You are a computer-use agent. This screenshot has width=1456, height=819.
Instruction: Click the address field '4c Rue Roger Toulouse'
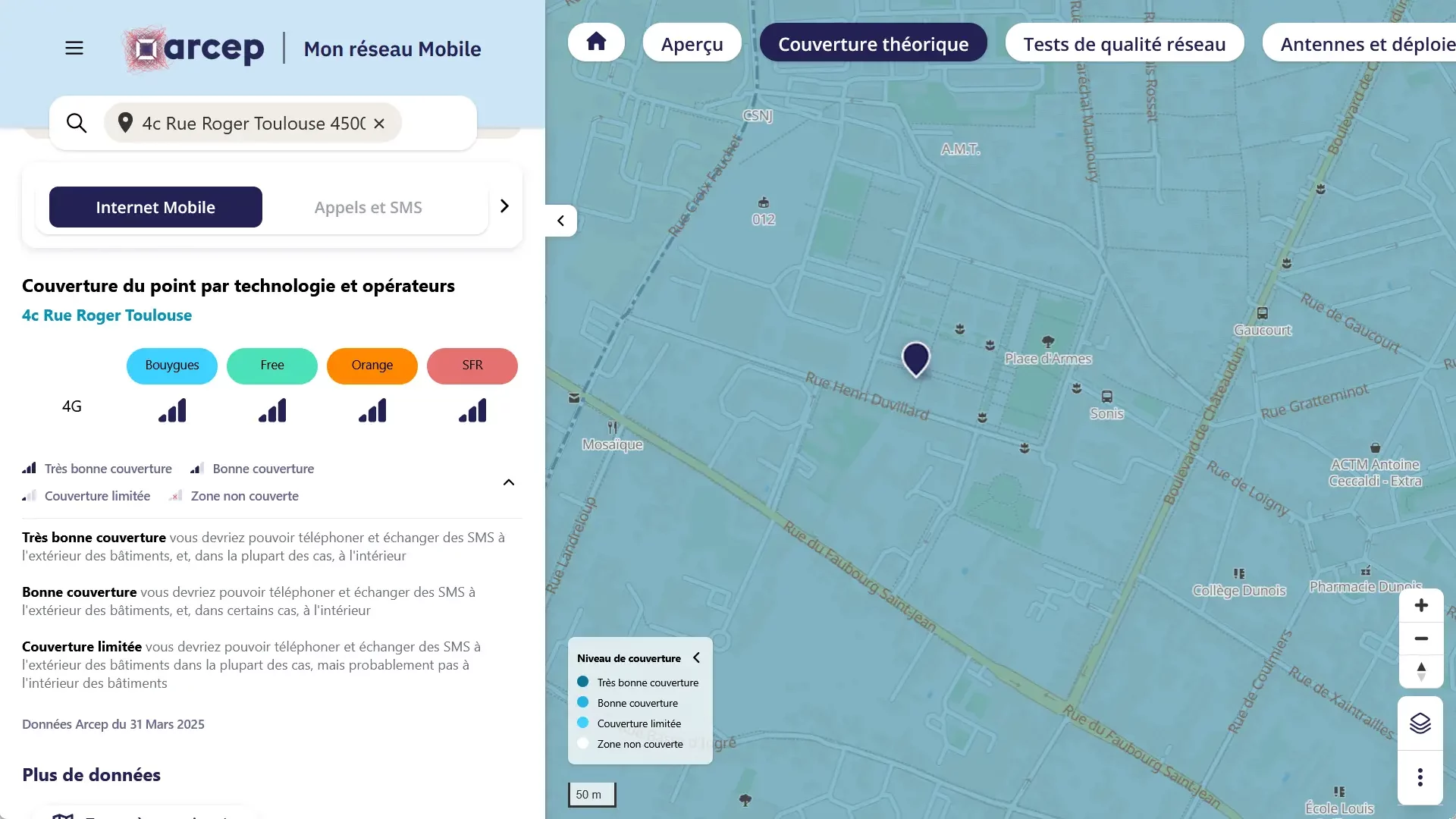pyautogui.click(x=253, y=123)
